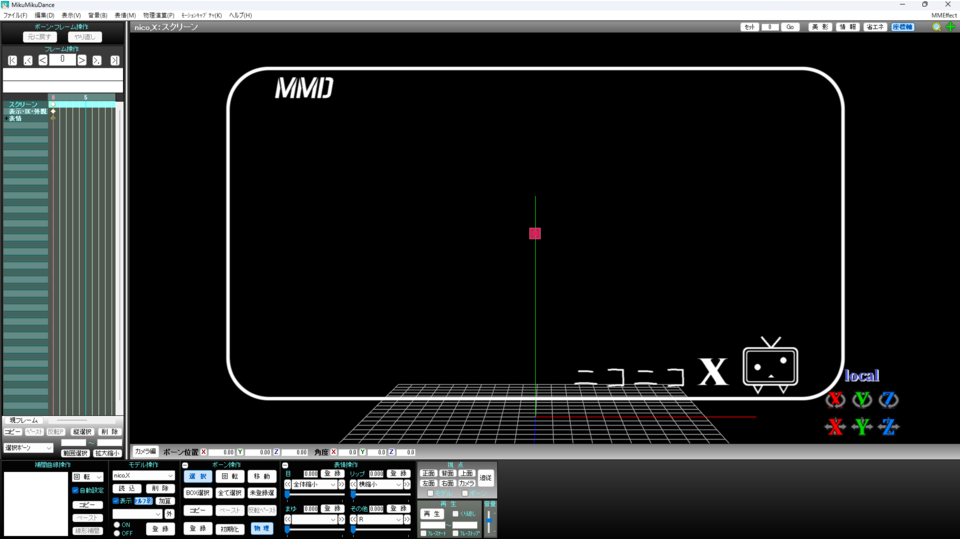
Task: Toggle the 物理 physics button
Action: pos(261,528)
